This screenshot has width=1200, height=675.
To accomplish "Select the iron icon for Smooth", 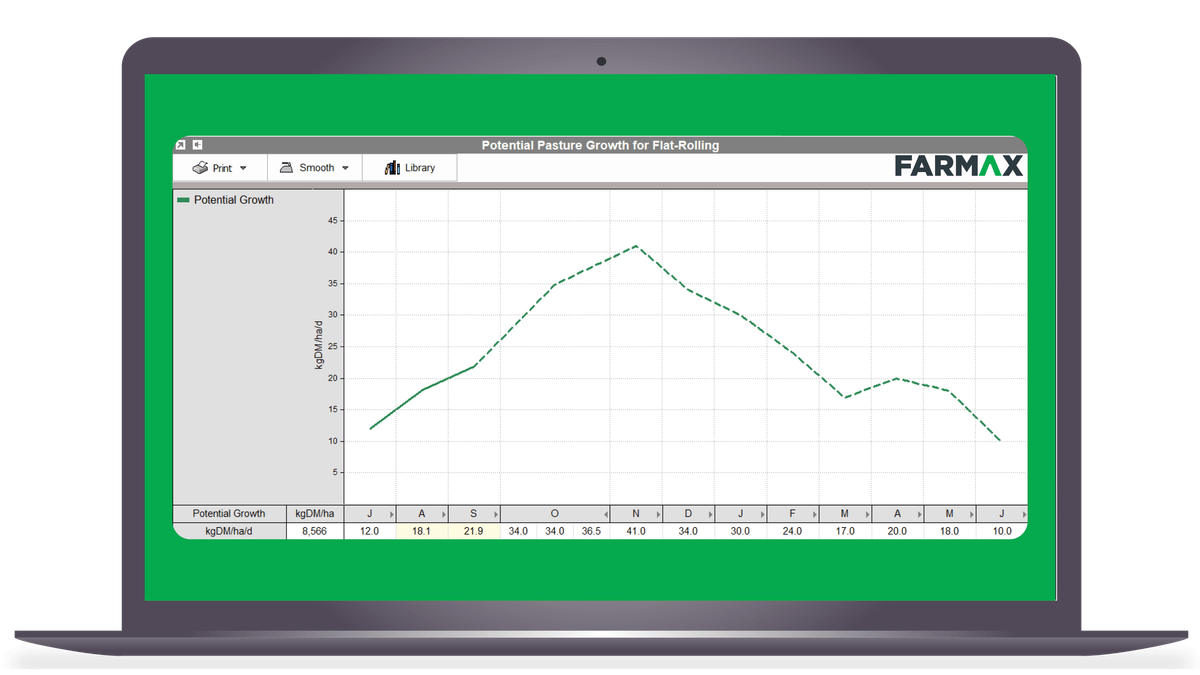I will pyautogui.click(x=287, y=167).
